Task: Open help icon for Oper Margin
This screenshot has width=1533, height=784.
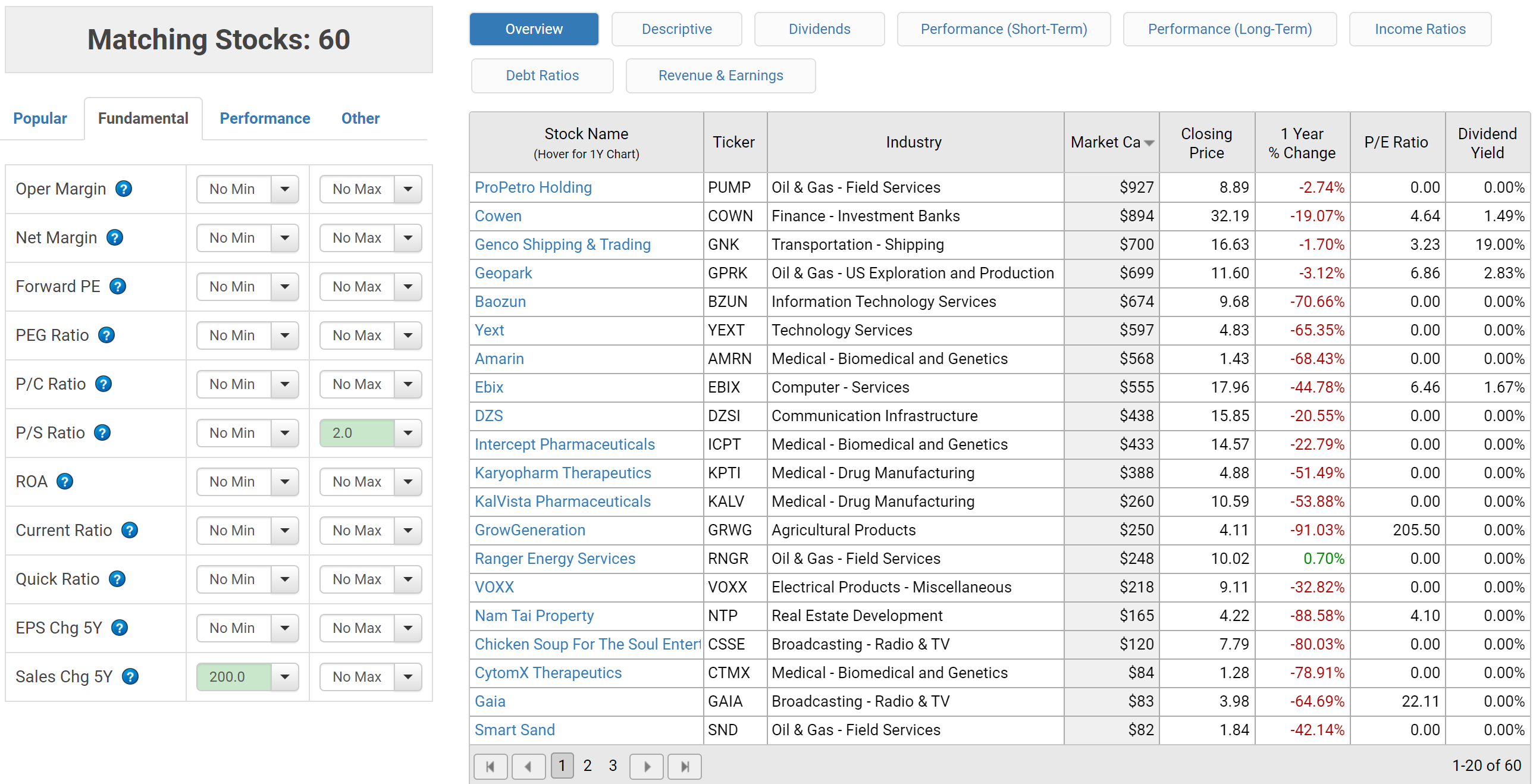Action: pyautogui.click(x=124, y=189)
